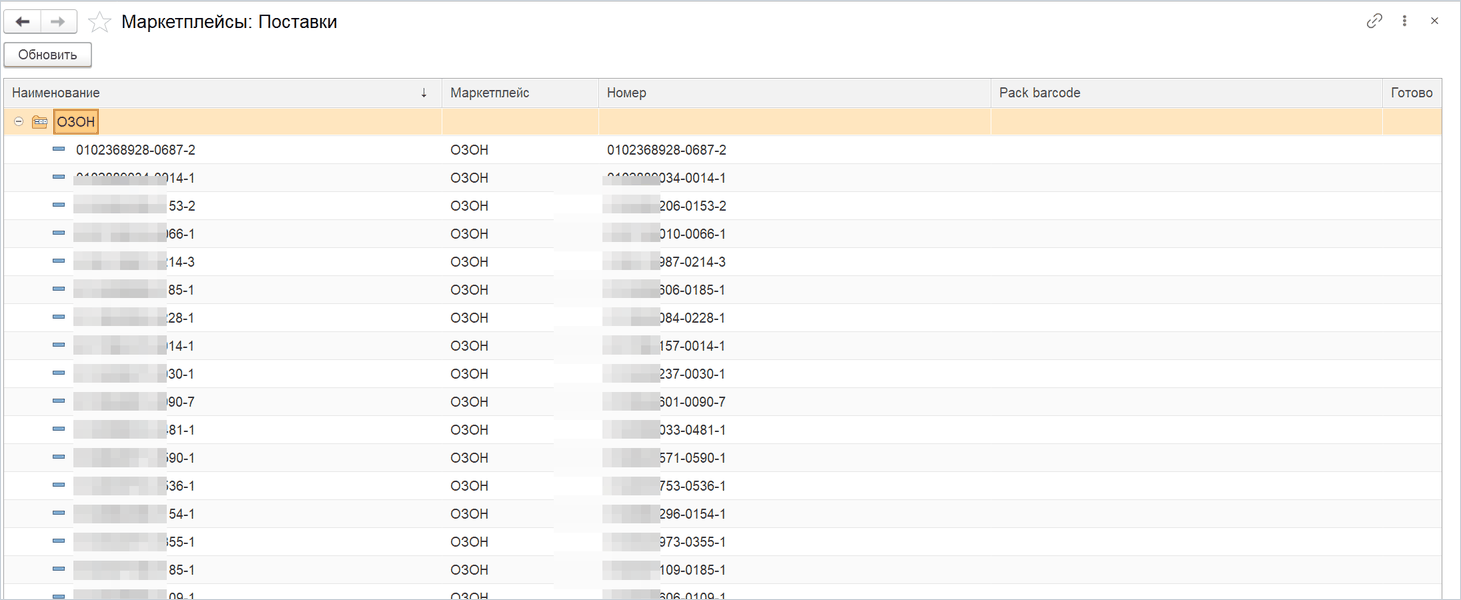Go forward using the right arrow button
This screenshot has height=600, width=1461.
[59, 22]
